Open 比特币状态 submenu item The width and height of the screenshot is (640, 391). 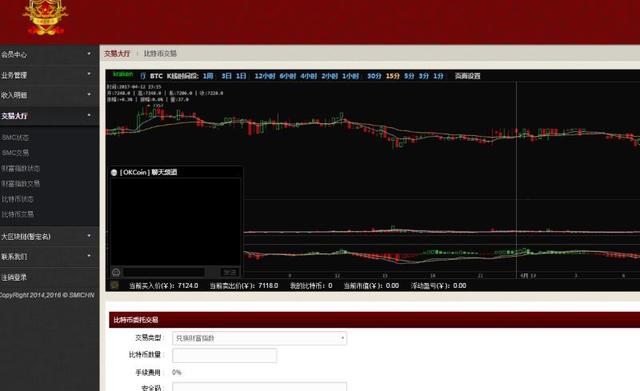tap(18, 199)
